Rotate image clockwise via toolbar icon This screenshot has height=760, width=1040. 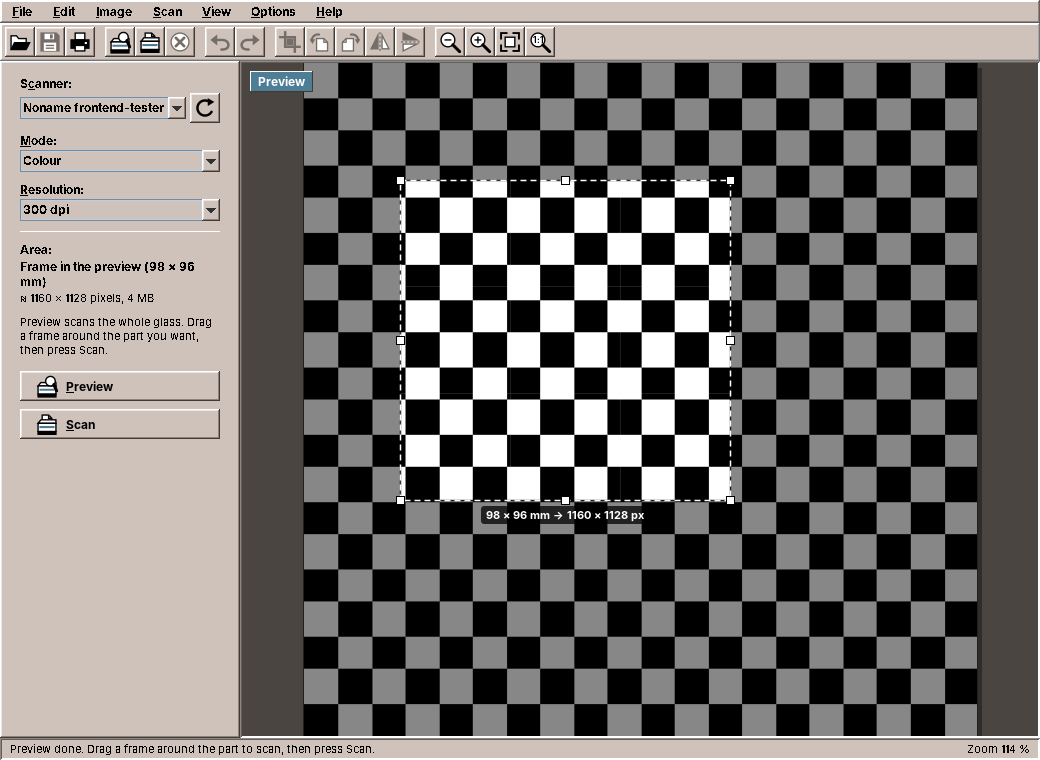point(350,42)
